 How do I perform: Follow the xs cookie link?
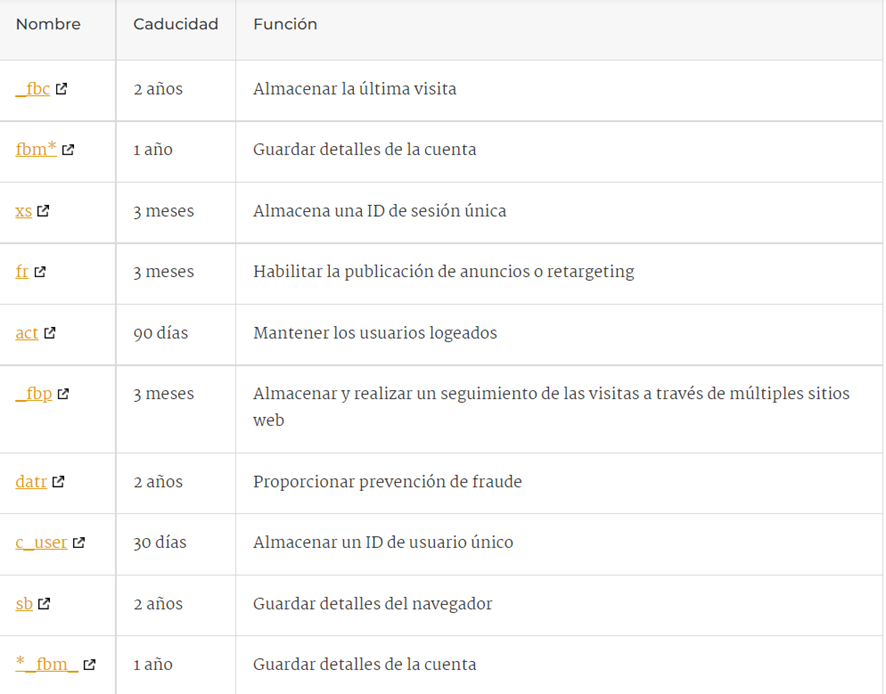[24, 211]
